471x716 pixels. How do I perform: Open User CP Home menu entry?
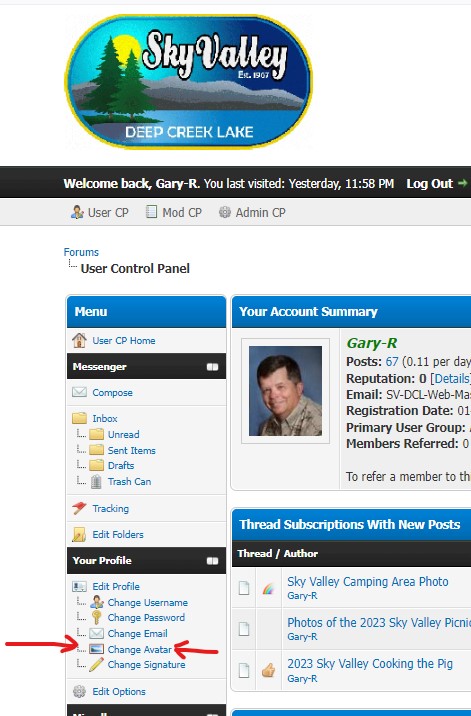pyautogui.click(x=124, y=341)
